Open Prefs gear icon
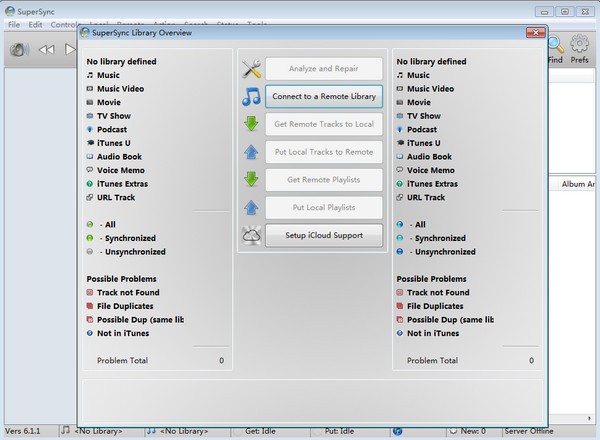Viewport: 600px width, 440px height. (579, 44)
